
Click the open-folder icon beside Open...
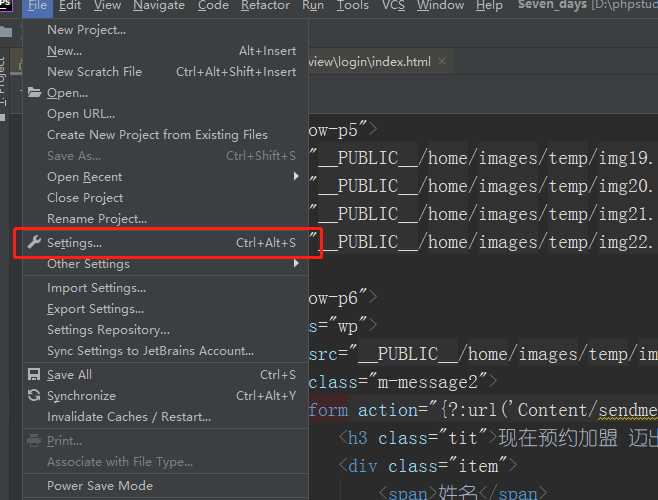[34, 92]
